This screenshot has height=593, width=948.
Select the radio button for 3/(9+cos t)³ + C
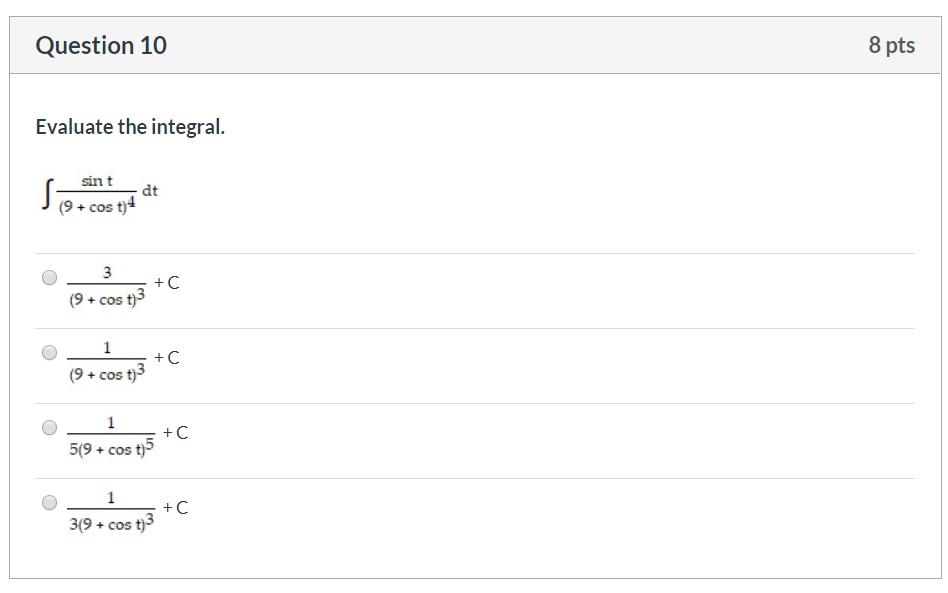pyautogui.click(x=48, y=278)
